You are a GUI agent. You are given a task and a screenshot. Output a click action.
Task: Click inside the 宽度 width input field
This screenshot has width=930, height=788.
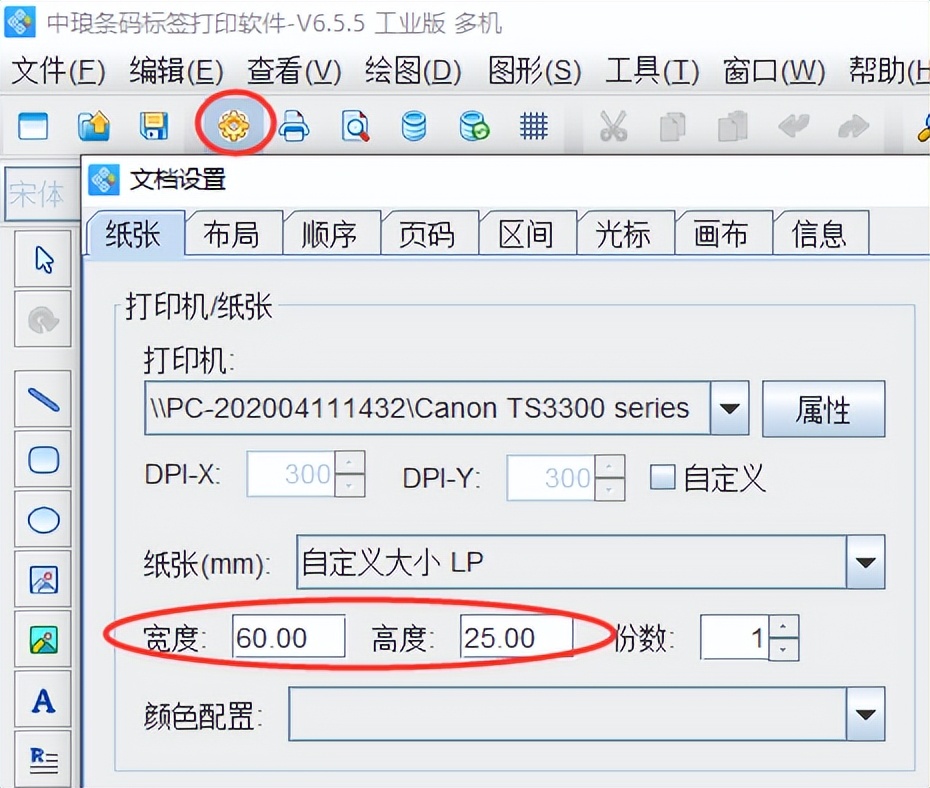tap(287, 637)
